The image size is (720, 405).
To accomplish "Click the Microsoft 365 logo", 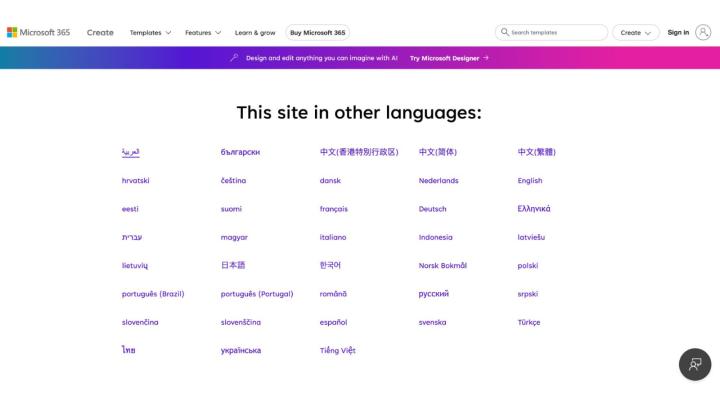I will tap(38, 32).
